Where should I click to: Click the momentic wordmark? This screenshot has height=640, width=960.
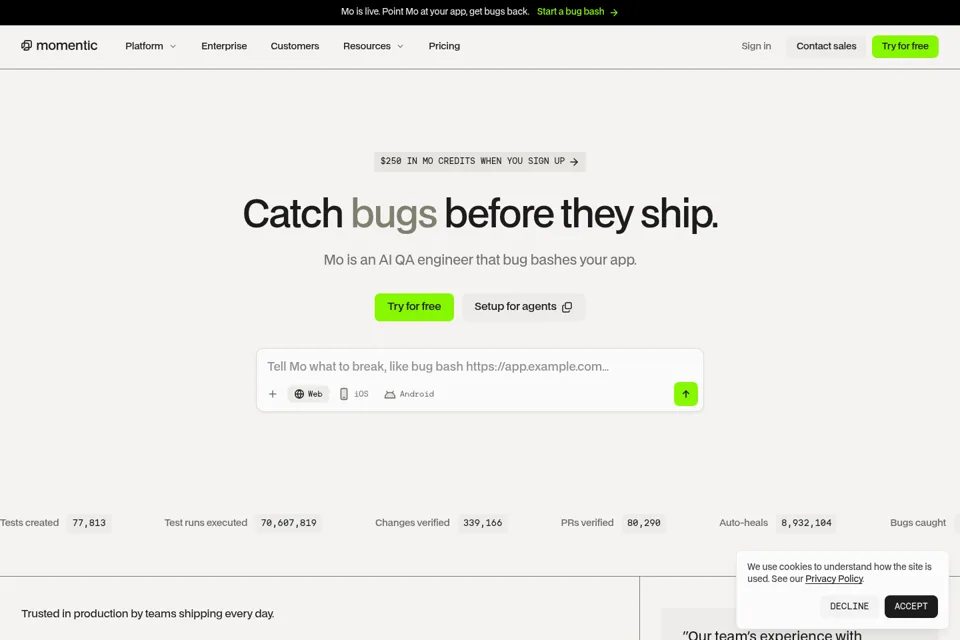coord(67,45)
